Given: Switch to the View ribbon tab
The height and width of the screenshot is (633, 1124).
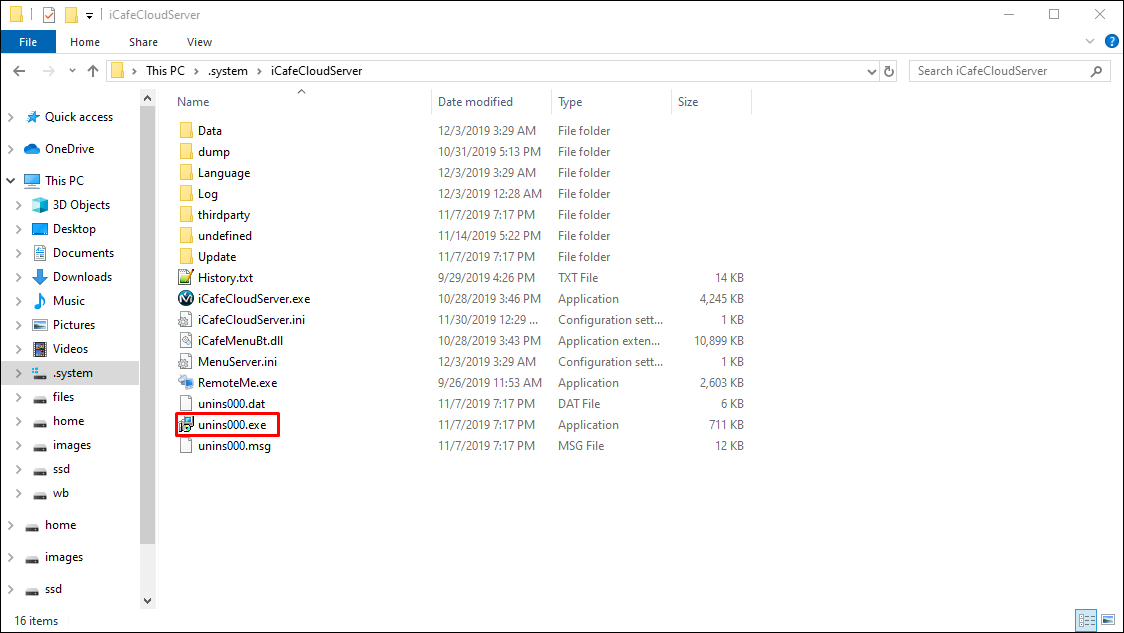Looking at the screenshot, I should click(x=199, y=42).
